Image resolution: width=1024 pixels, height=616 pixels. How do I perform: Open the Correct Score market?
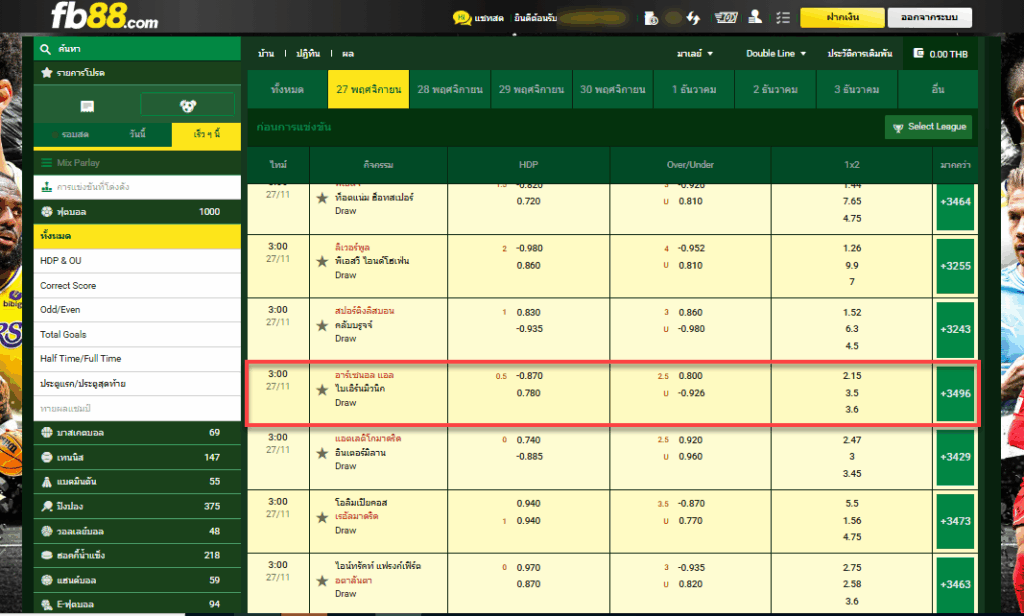coord(137,285)
